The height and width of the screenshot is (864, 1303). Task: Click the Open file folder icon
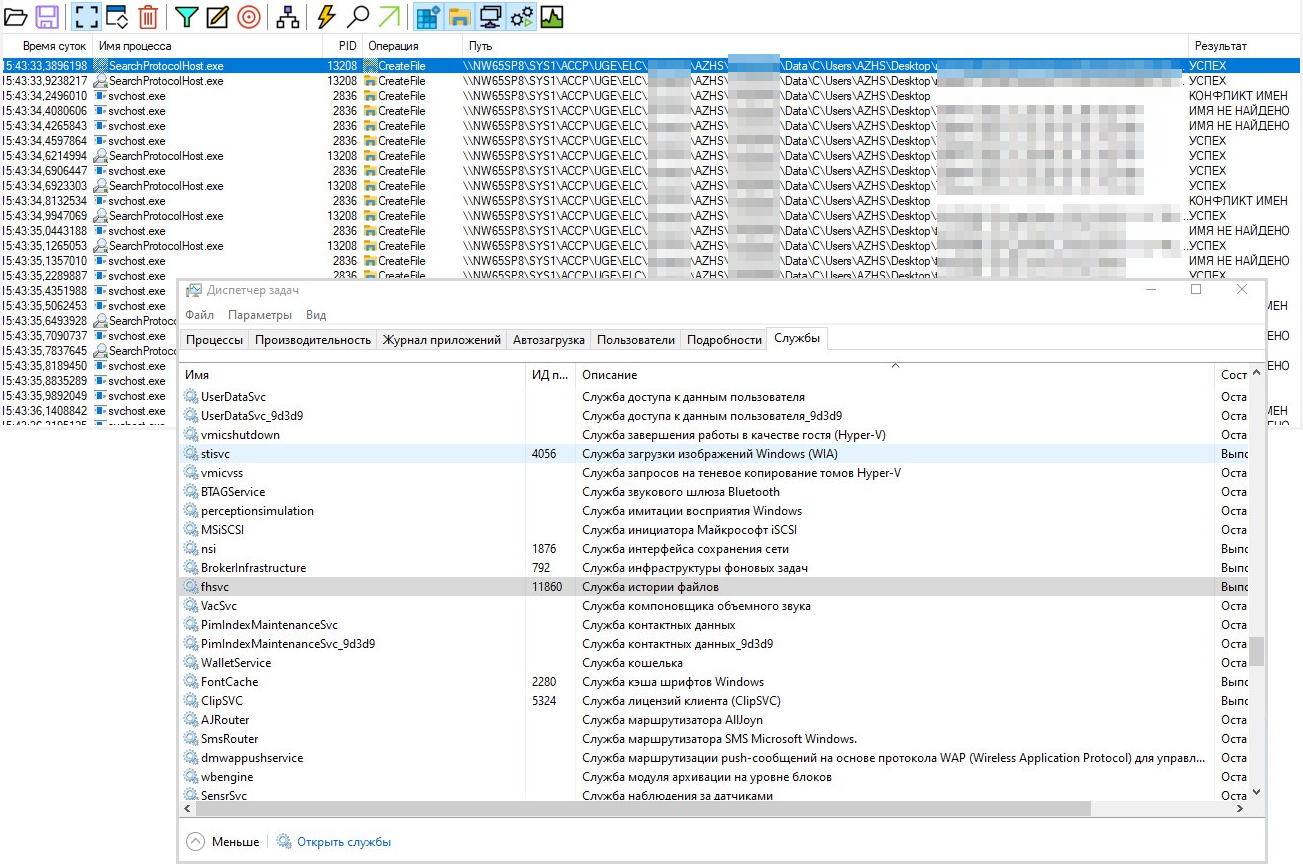15,16
